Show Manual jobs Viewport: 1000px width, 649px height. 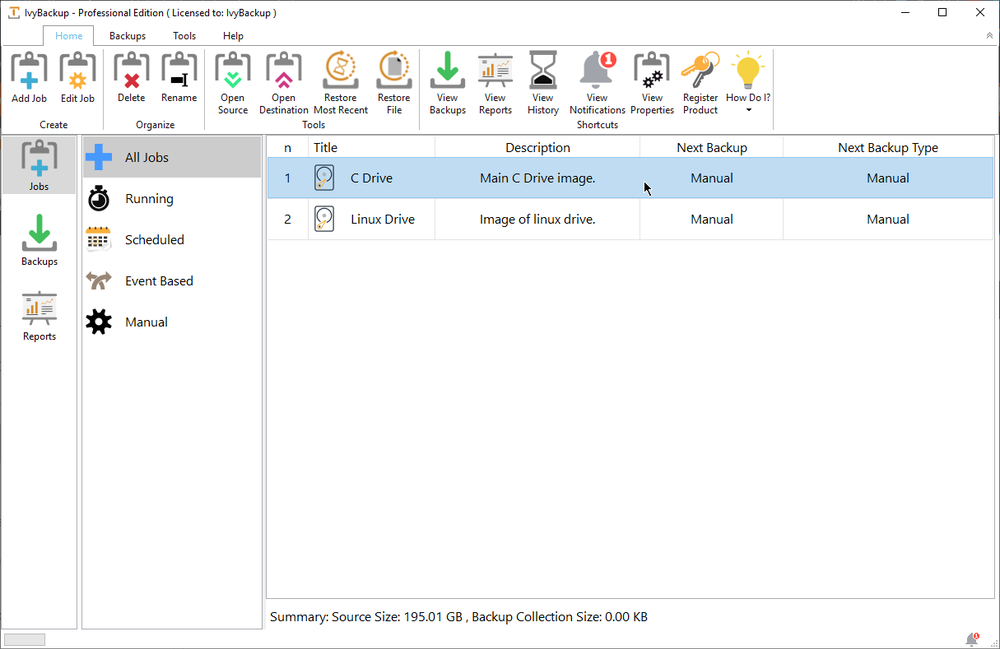tap(172, 322)
